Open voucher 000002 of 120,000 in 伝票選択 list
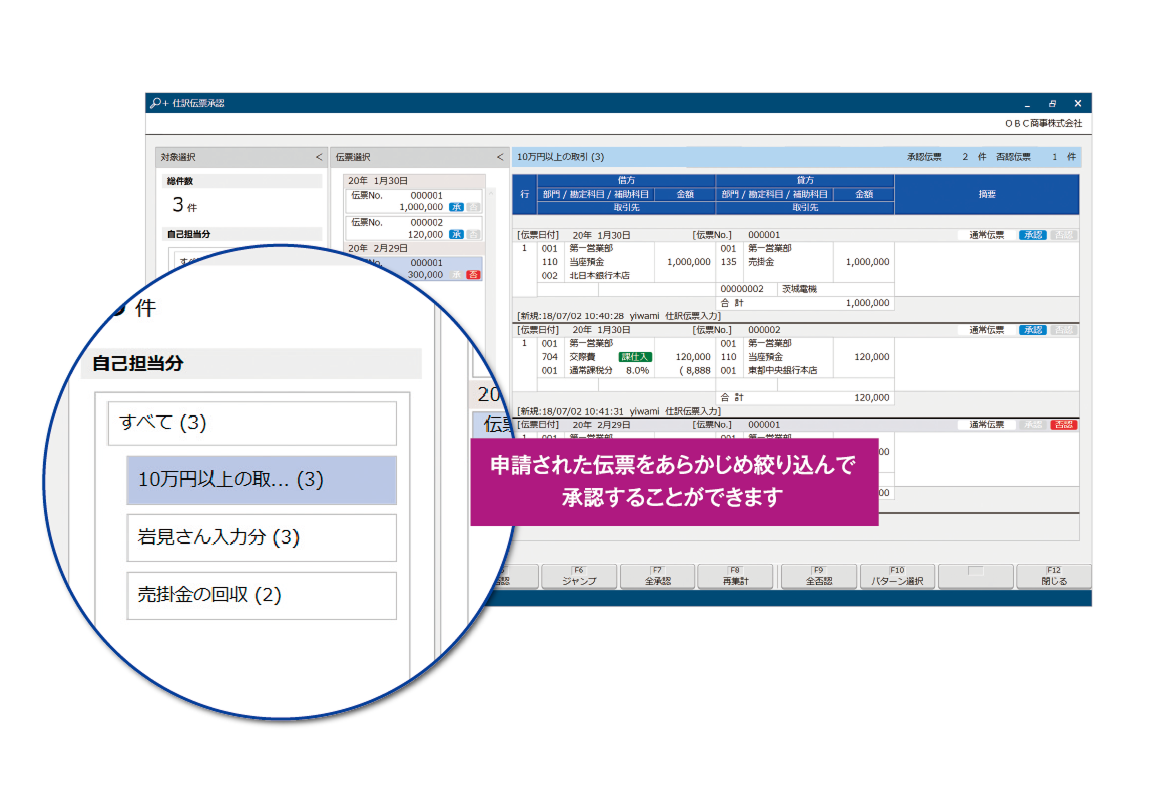The height and width of the screenshot is (797, 1156). [x=414, y=229]
